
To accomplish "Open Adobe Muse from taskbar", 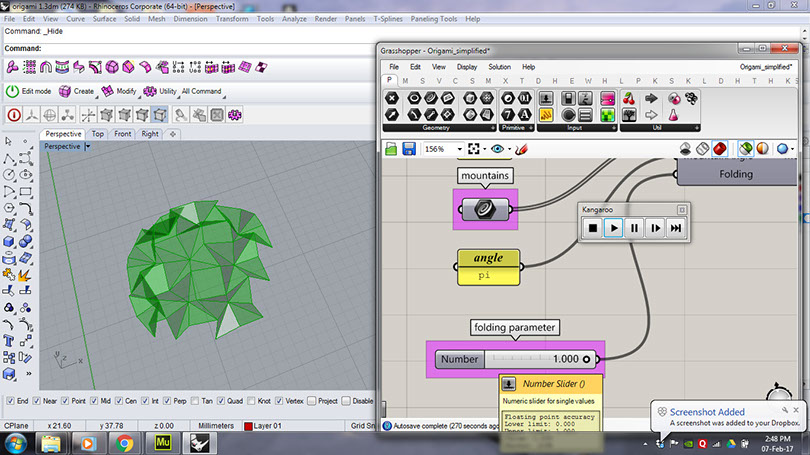I will coord(163,443).
